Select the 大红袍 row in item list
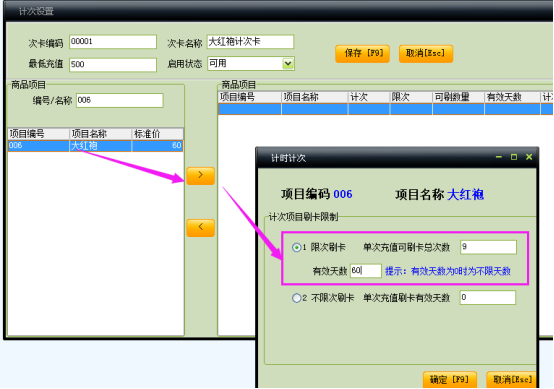554x389 pixels. pyautogui.click(x=95, y=146)
